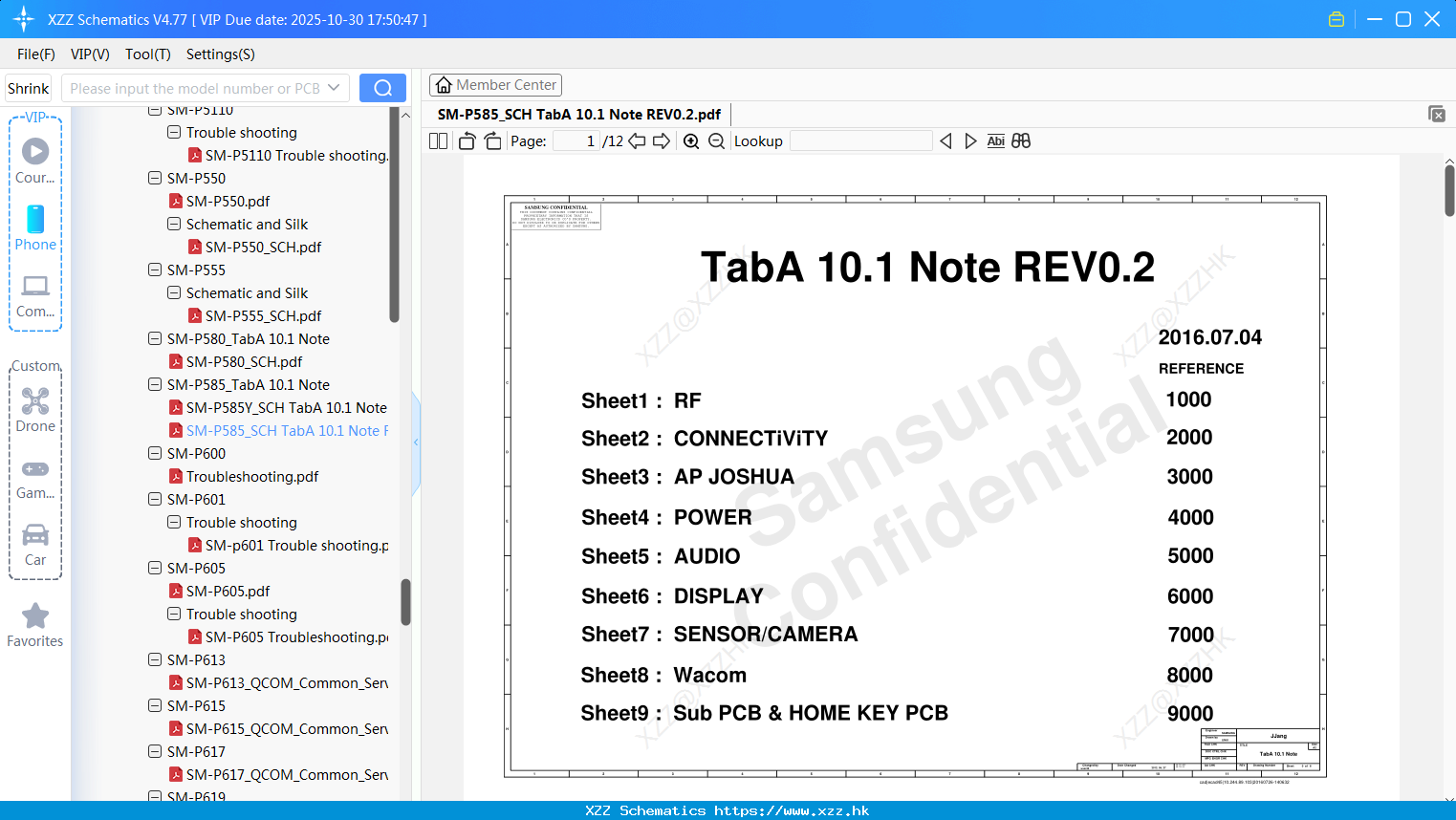Collapse the SM-P600 tree node
Image resolution: width=1456 pixels, height=820 pixels.
point(155,453)
